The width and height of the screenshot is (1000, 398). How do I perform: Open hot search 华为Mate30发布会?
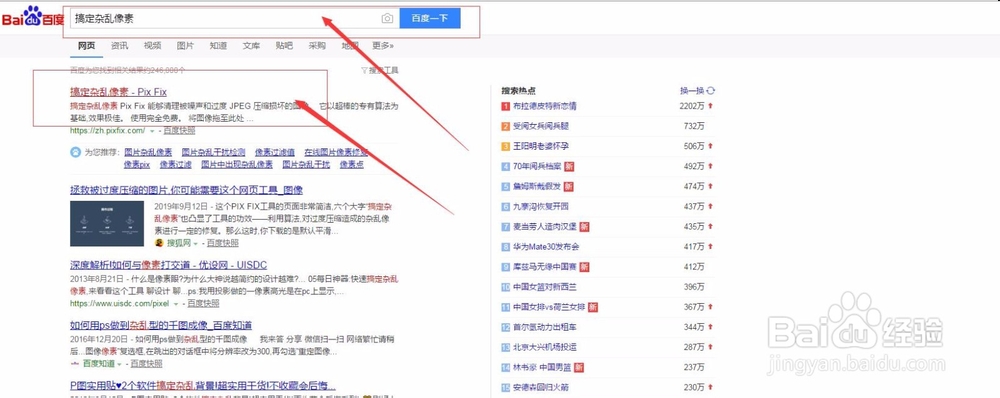[x=546, y=247]
